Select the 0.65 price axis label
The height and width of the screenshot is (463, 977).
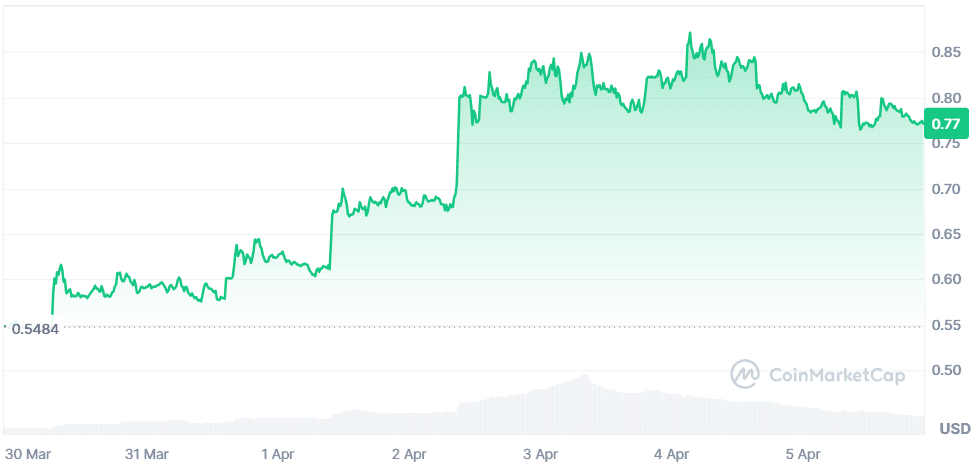click(944, 234)
